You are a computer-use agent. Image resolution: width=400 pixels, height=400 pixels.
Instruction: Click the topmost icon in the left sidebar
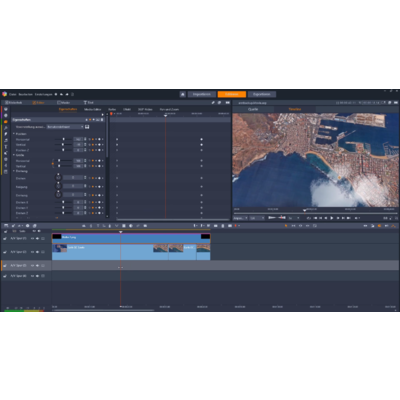(x=5, y=109)
